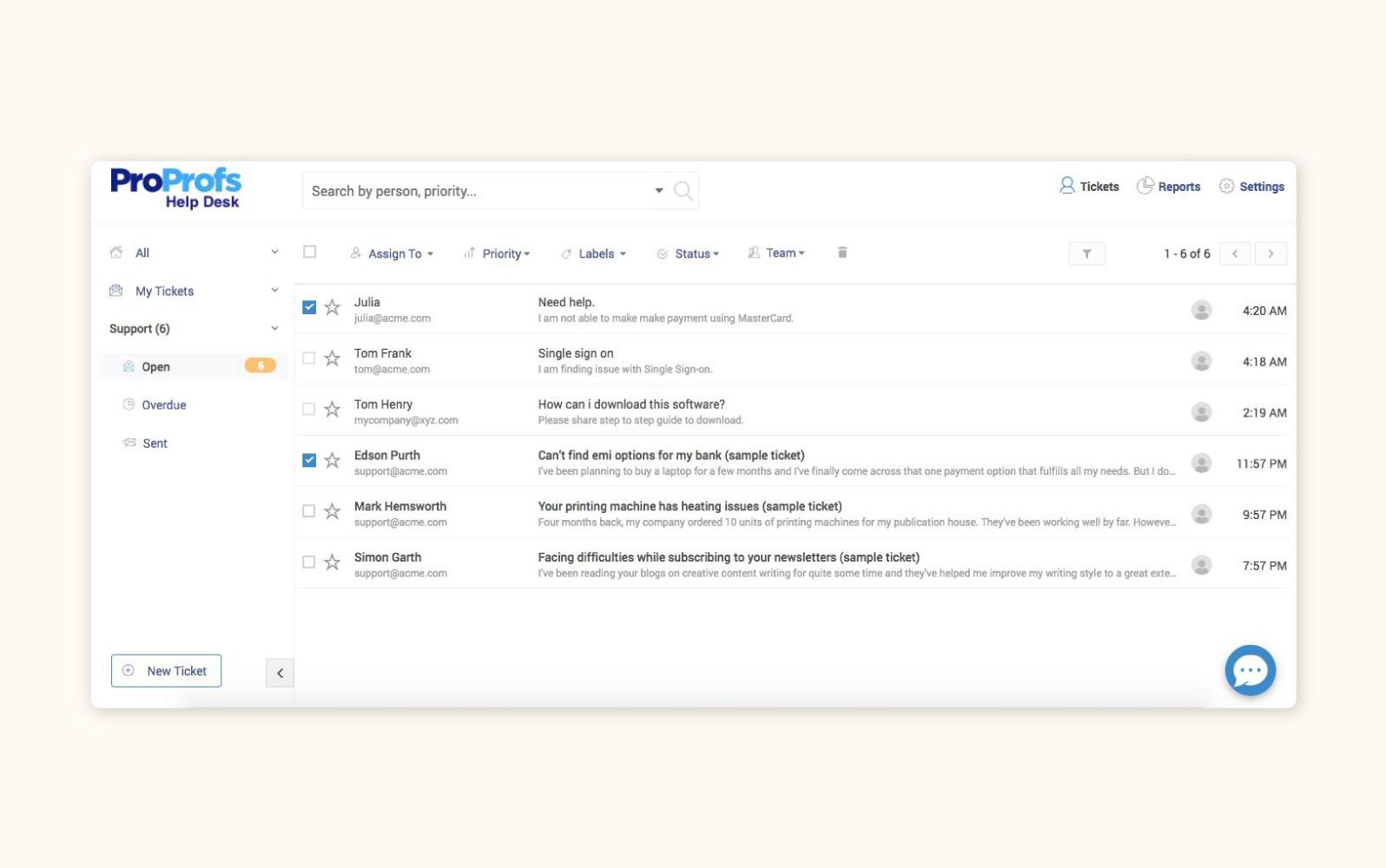1386x868 pixels.
Task: Click the search magnifier icon
Action: (683, 191)
